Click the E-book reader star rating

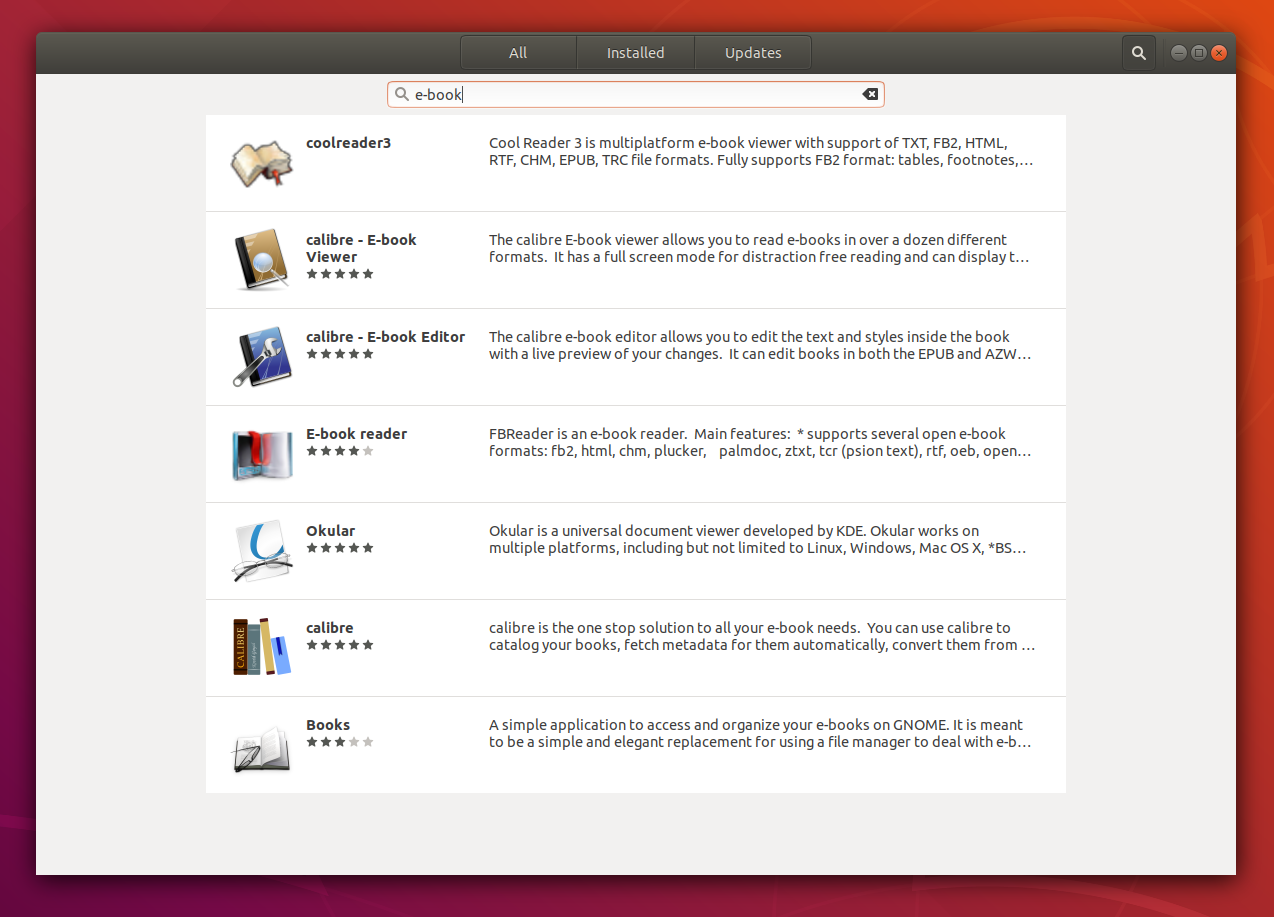click(x=340, y=451)
